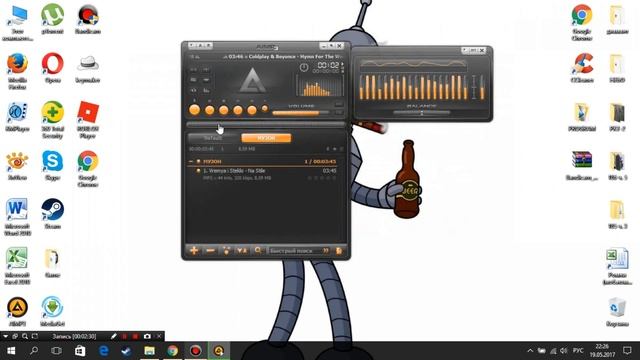640x360 pixels.
Task: Show hidden tray icons chevron
Action: (x=530, y=351)
